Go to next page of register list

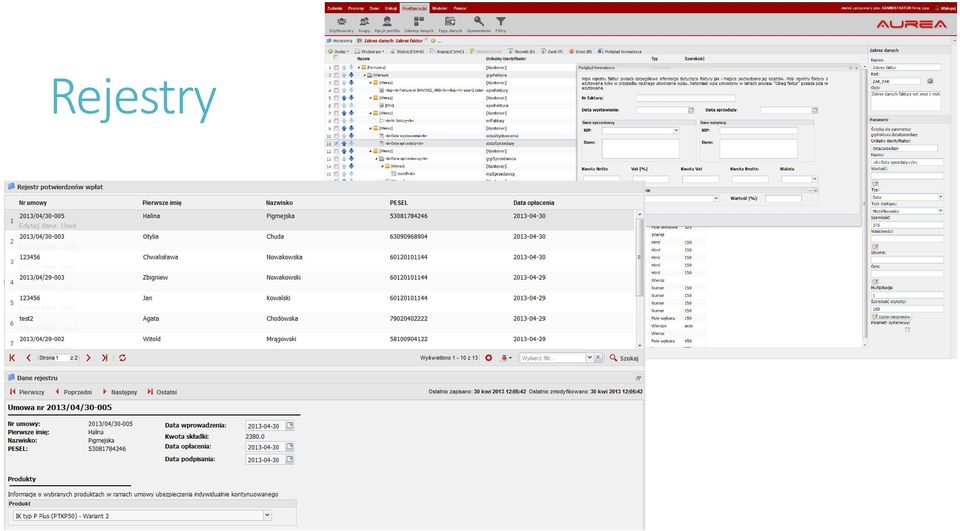point(88,358)
